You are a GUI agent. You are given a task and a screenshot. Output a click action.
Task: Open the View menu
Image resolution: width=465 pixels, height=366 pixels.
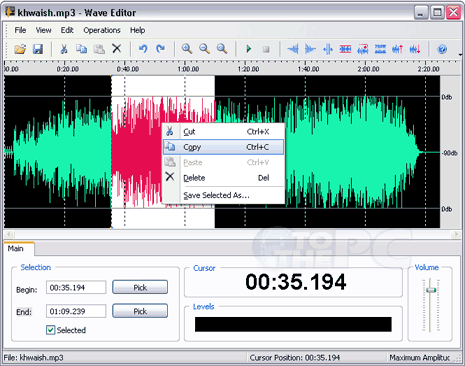pos(43,30)
